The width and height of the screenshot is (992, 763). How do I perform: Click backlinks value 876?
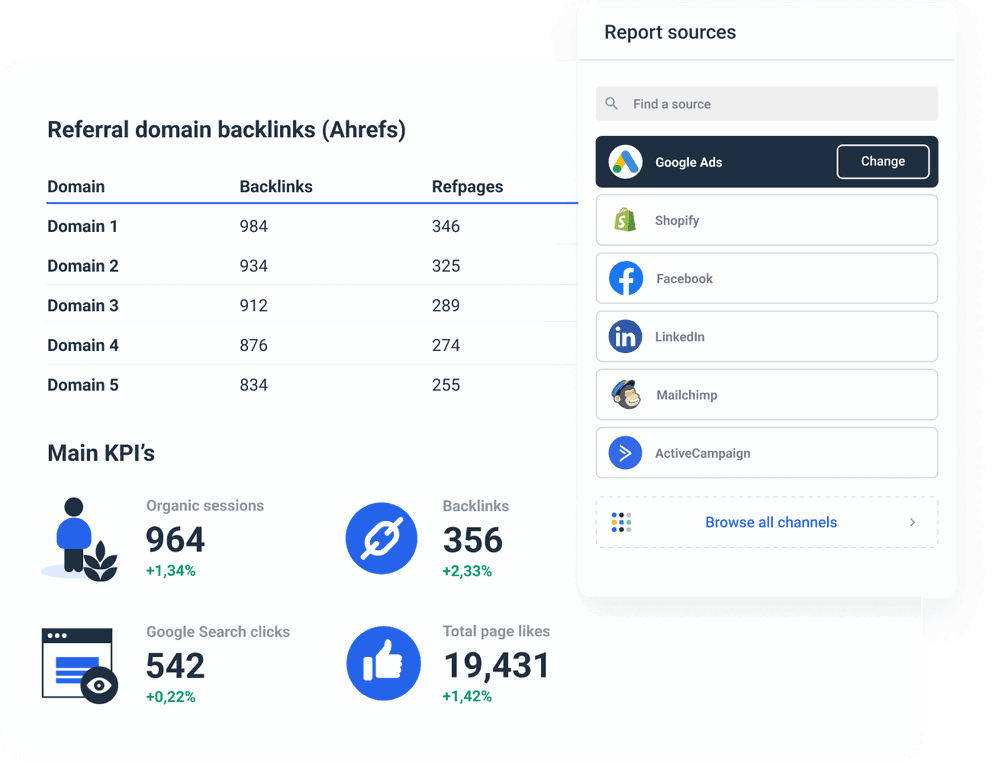[x=254, y=345]
